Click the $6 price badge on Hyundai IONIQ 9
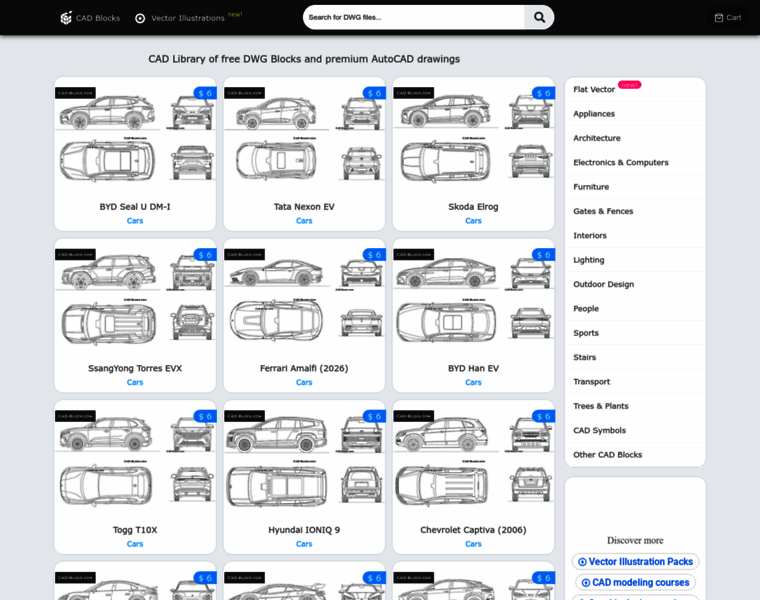The height and width of the screenshot is (600, 760). point(374,416)
